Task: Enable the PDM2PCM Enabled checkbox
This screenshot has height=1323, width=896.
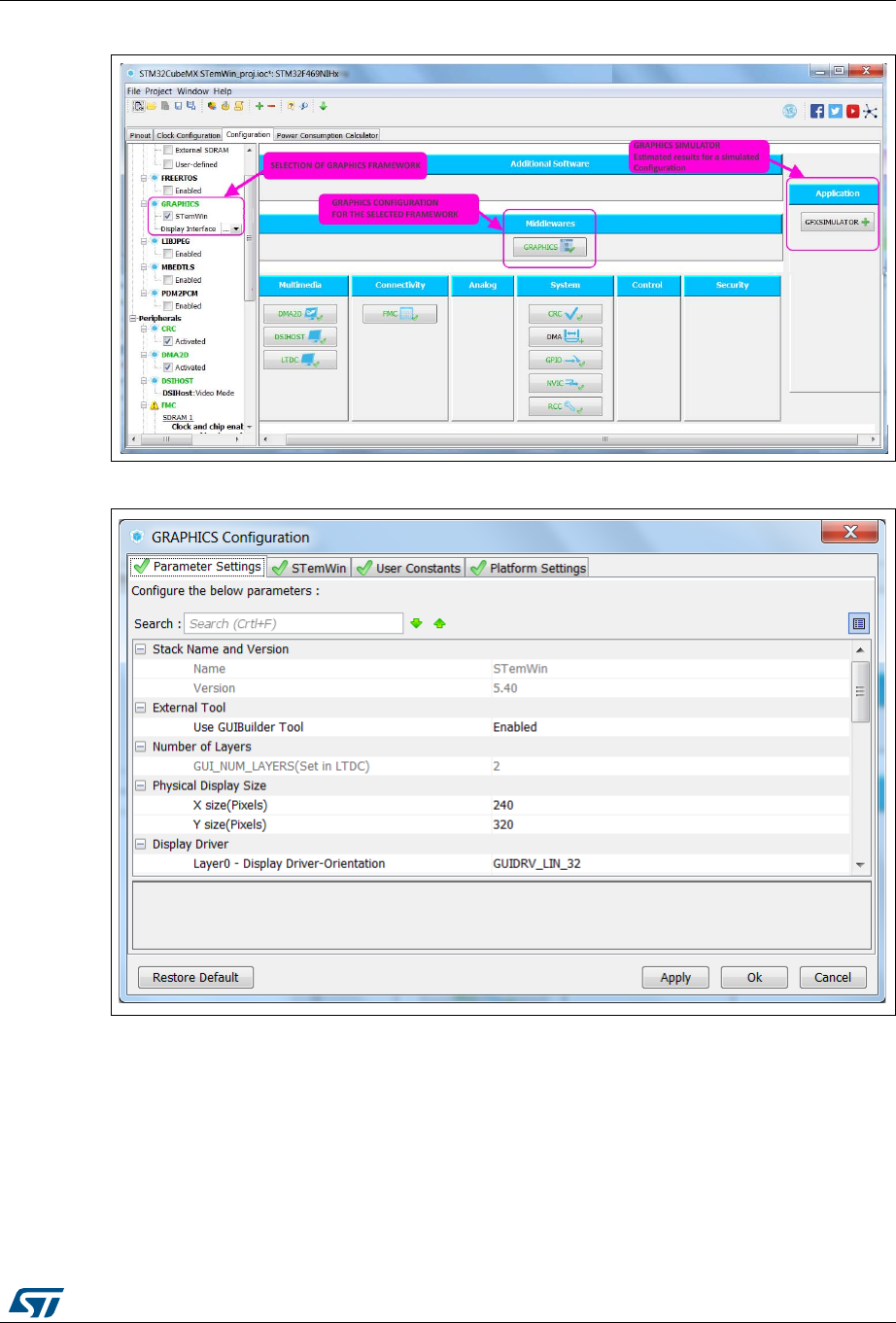Action: (x=168, y=305)
